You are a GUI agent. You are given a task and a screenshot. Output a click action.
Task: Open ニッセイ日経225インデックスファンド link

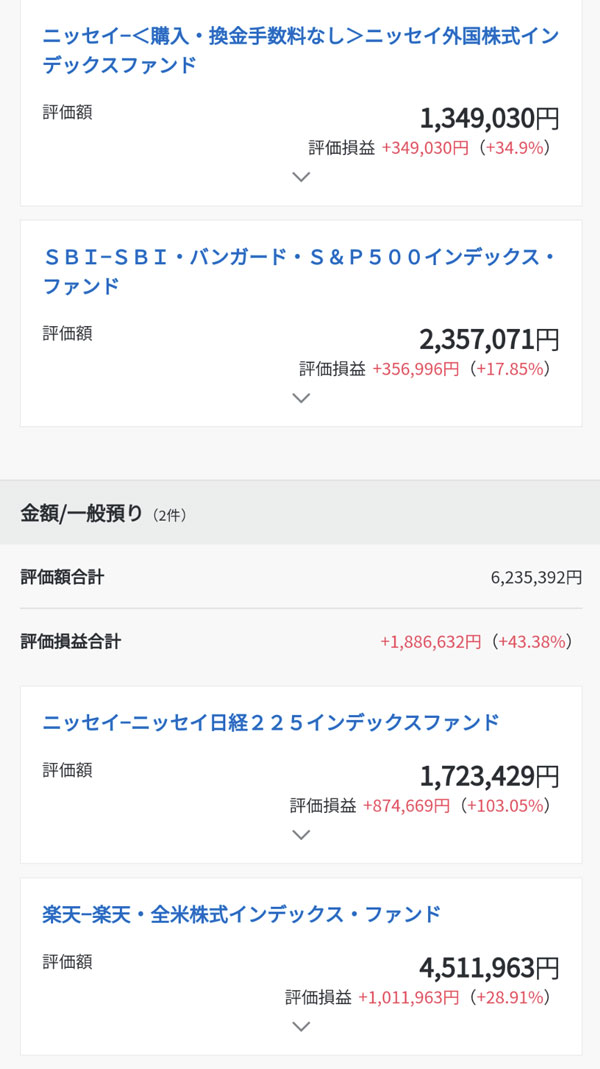[271, 722]
